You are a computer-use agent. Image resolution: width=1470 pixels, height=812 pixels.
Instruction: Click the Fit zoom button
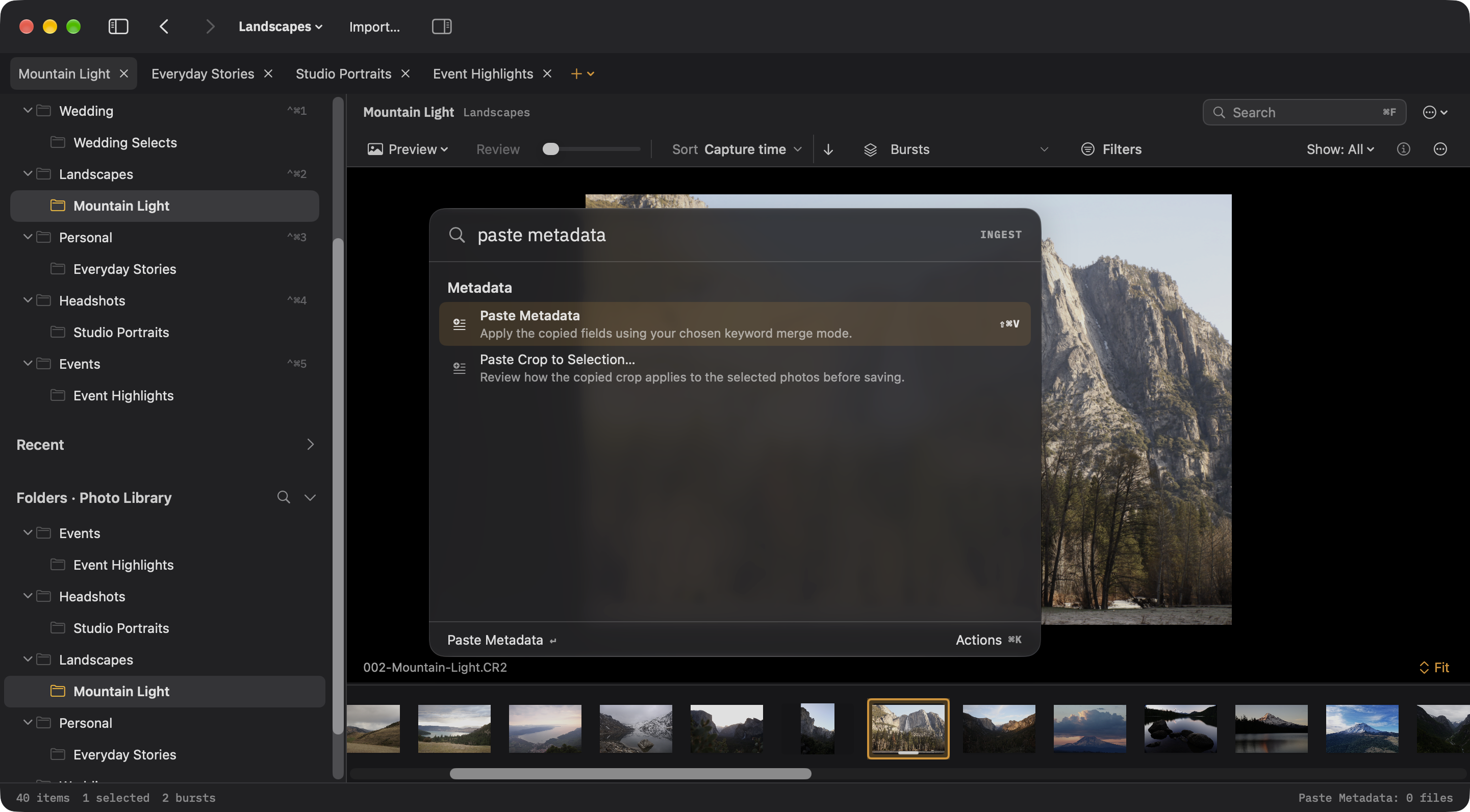pos(1434,668)
